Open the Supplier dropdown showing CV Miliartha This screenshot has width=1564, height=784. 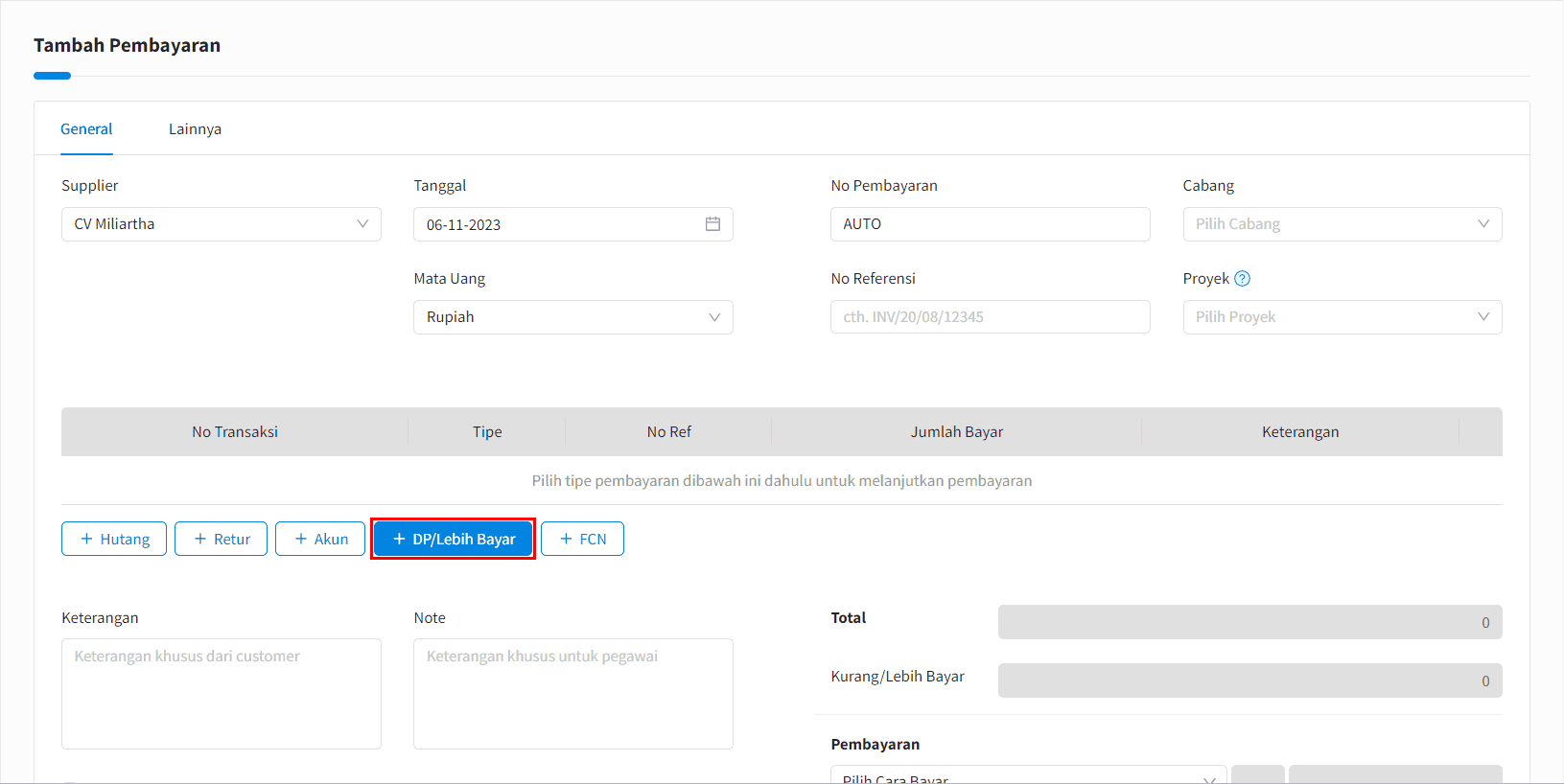[x=221, y=224]
